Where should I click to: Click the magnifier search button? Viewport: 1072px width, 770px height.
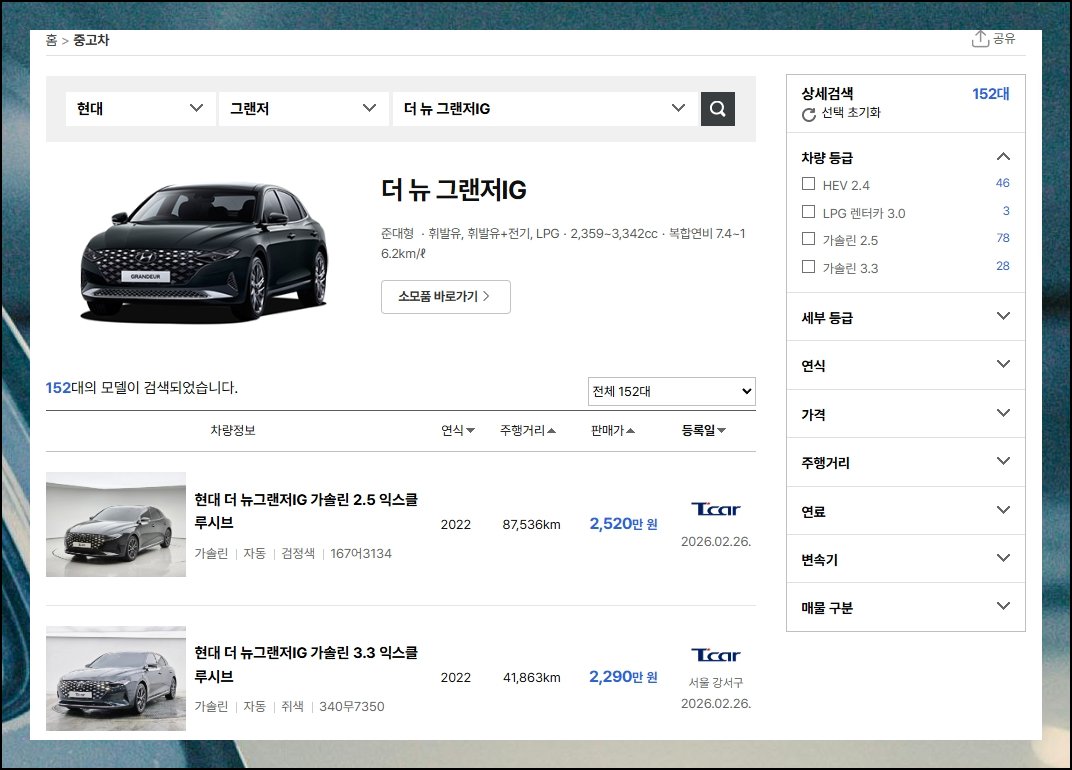[717, 109]
